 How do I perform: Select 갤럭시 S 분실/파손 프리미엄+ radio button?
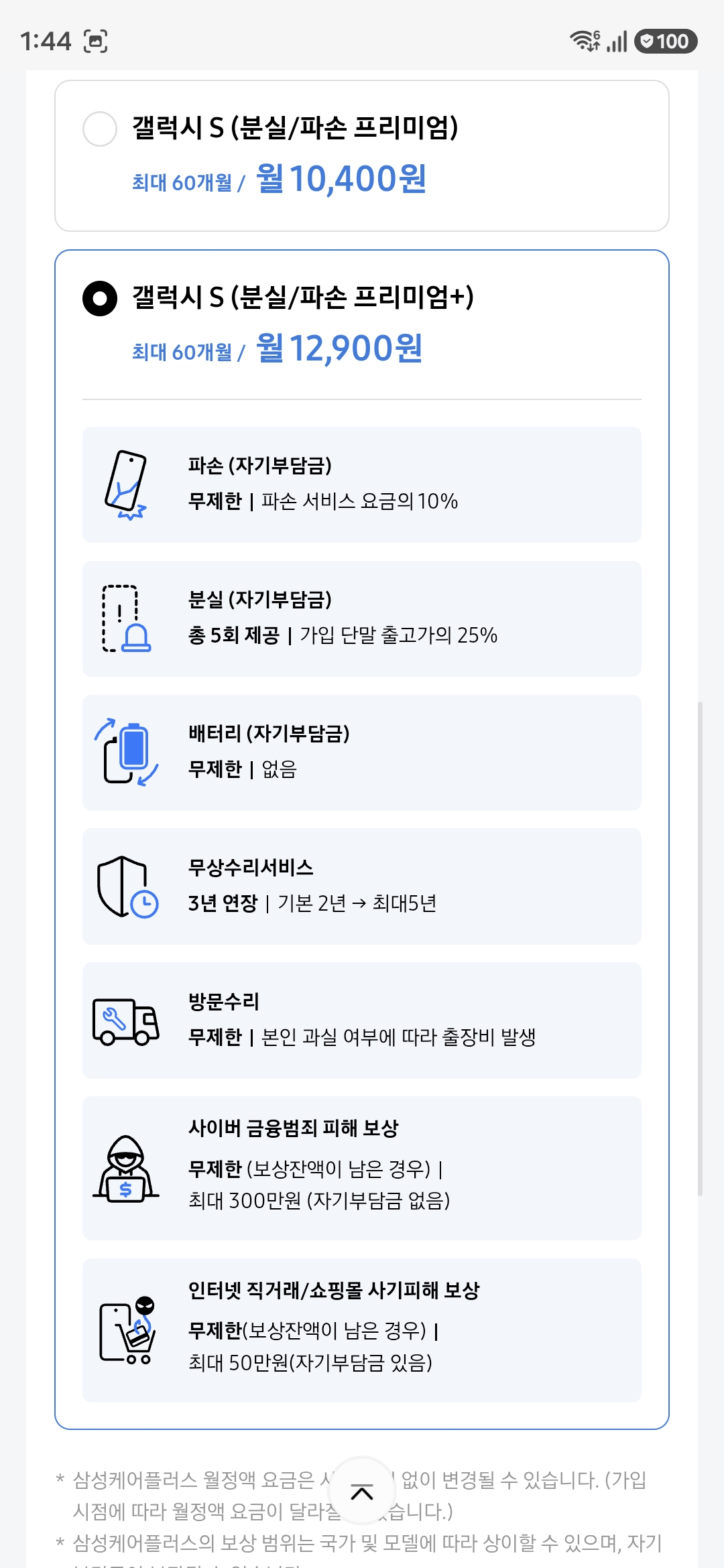click(100, 298)
